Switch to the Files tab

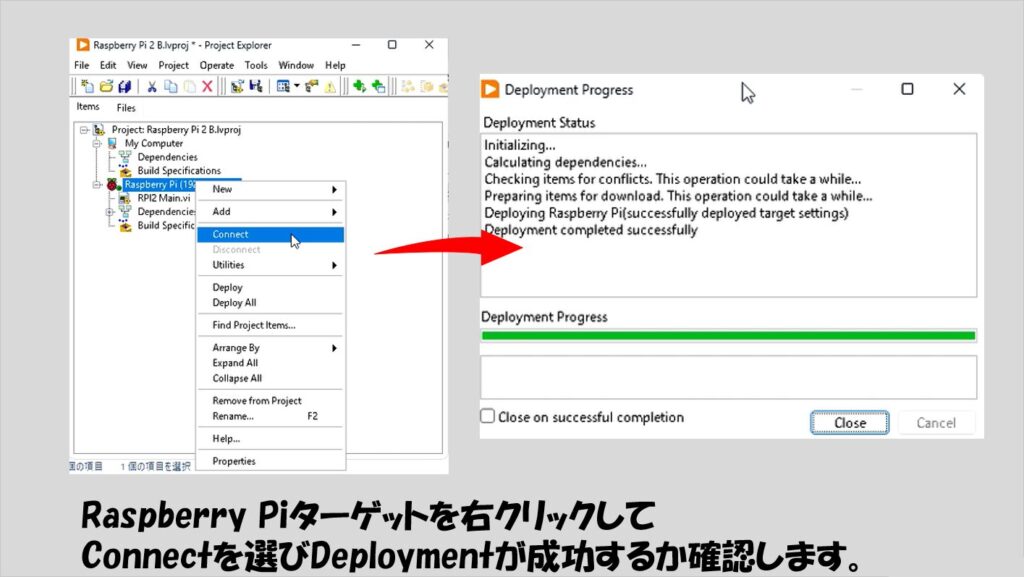point(126,108)
